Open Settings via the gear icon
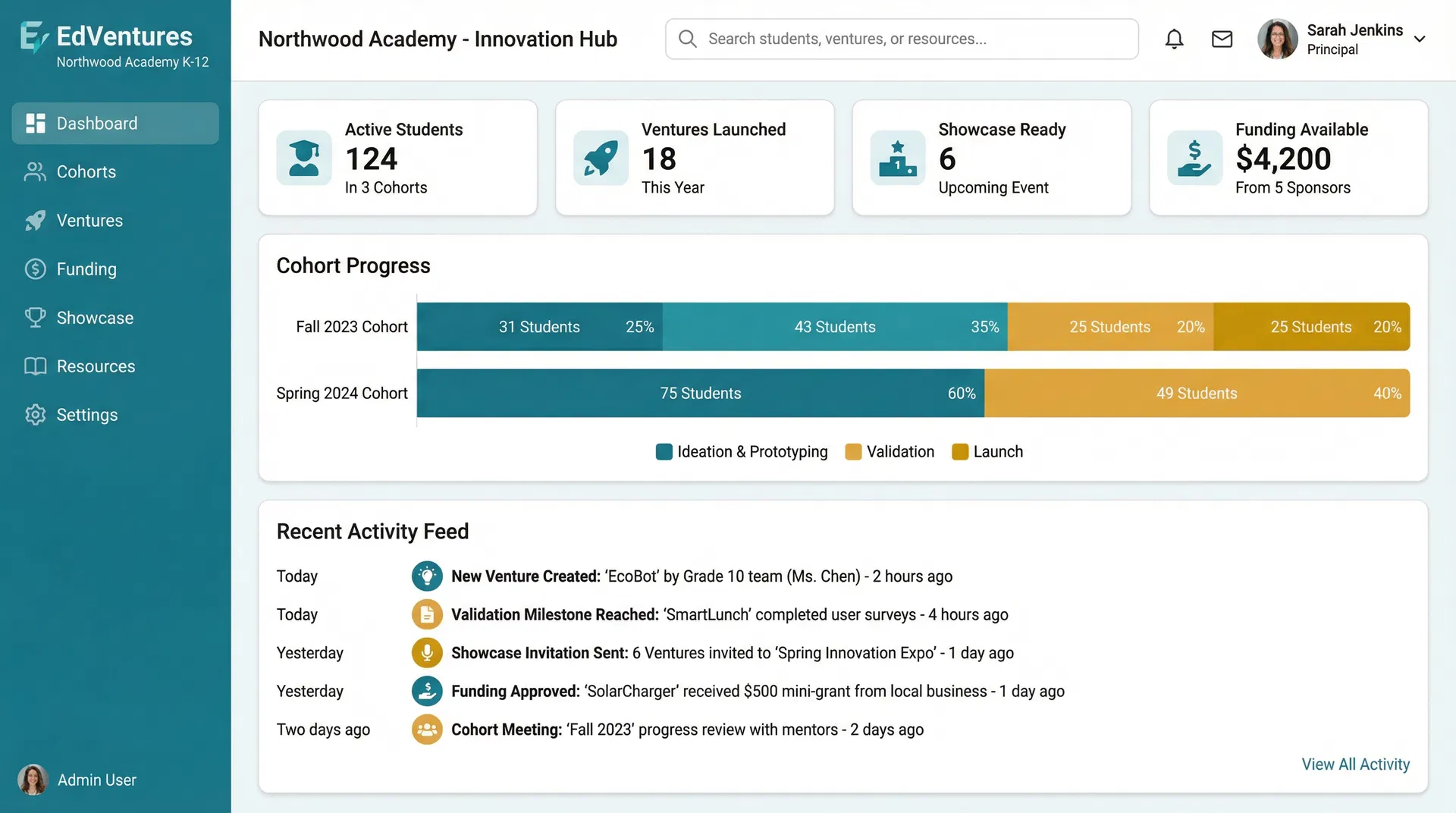 35,414
